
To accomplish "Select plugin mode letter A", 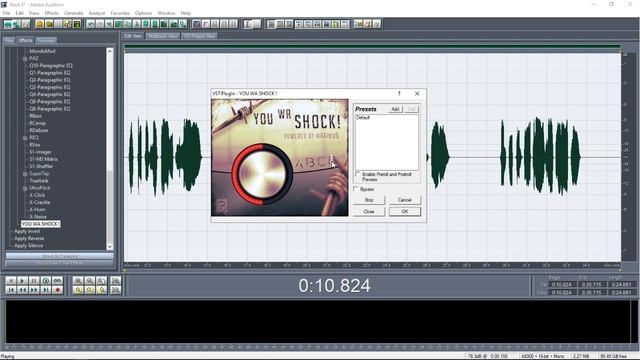I will (x=299, y=164).
